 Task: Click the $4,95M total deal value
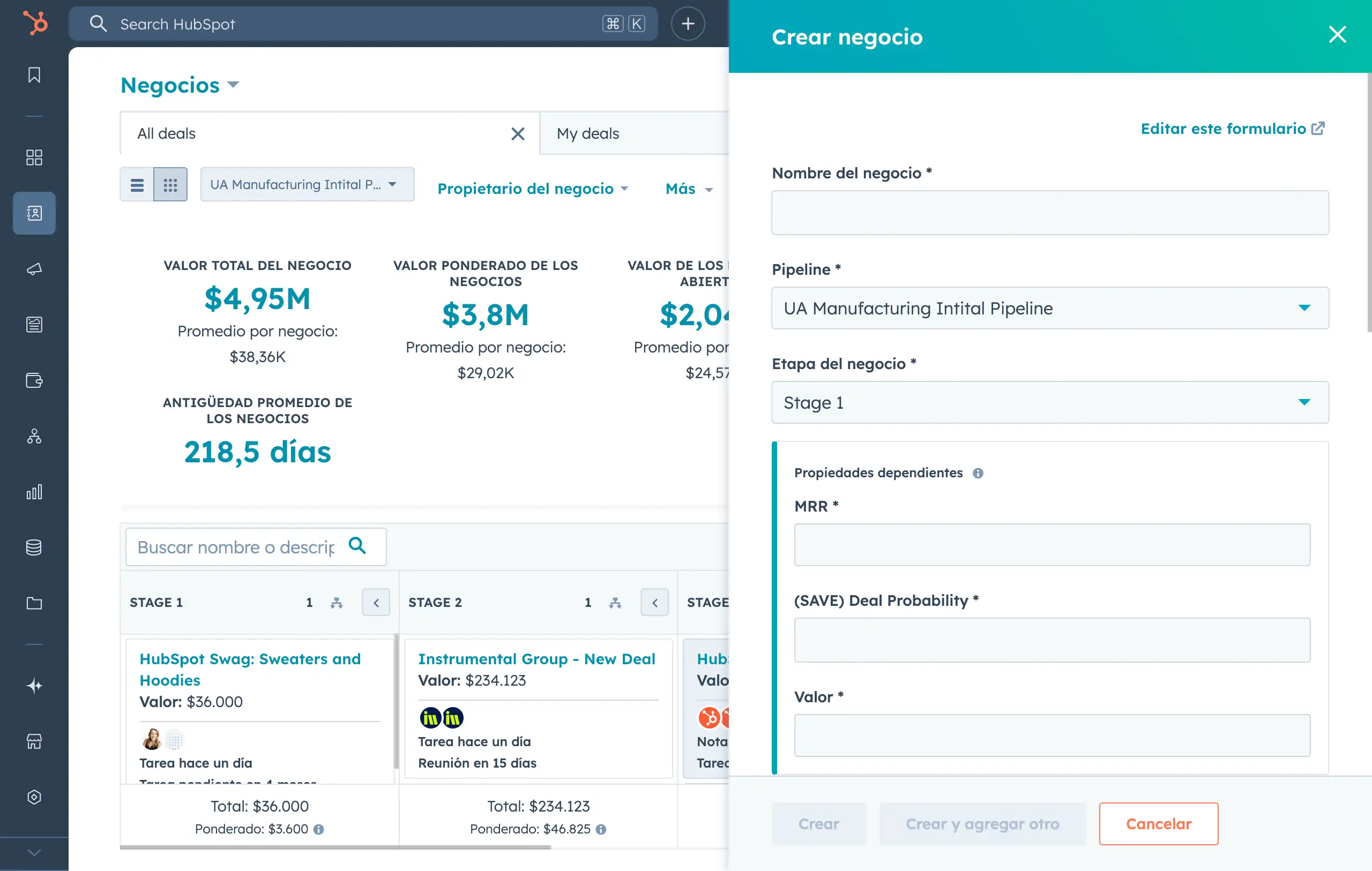coord(258,298)
